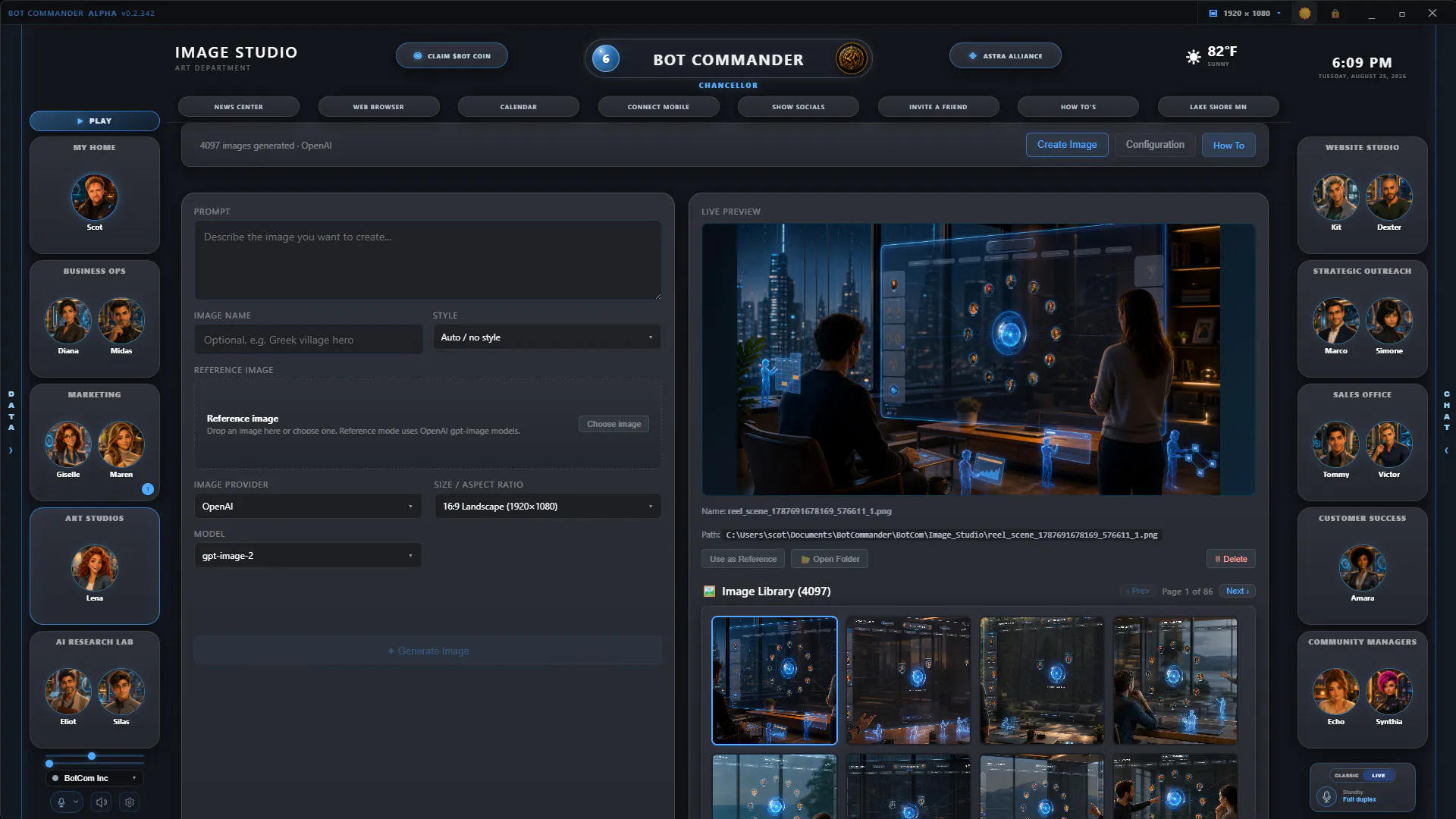Open Diana's avatar in Business Ops

coord(68,321)
